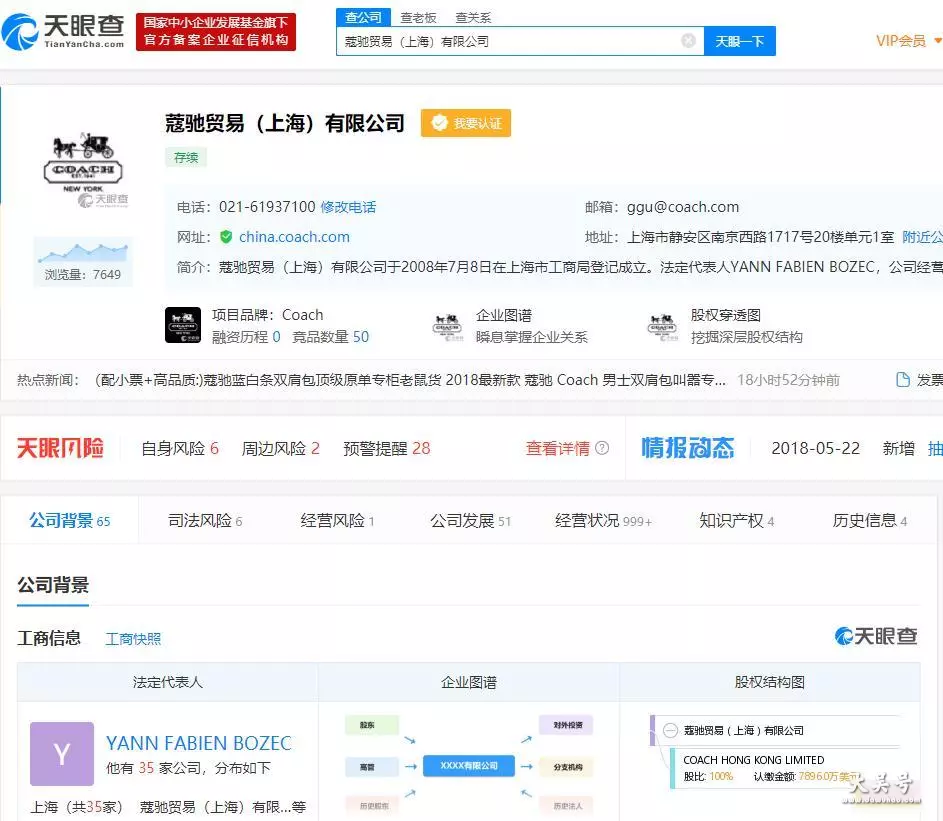Click COACH HONG KONG LIMITED shareholder

coord(754,760)
